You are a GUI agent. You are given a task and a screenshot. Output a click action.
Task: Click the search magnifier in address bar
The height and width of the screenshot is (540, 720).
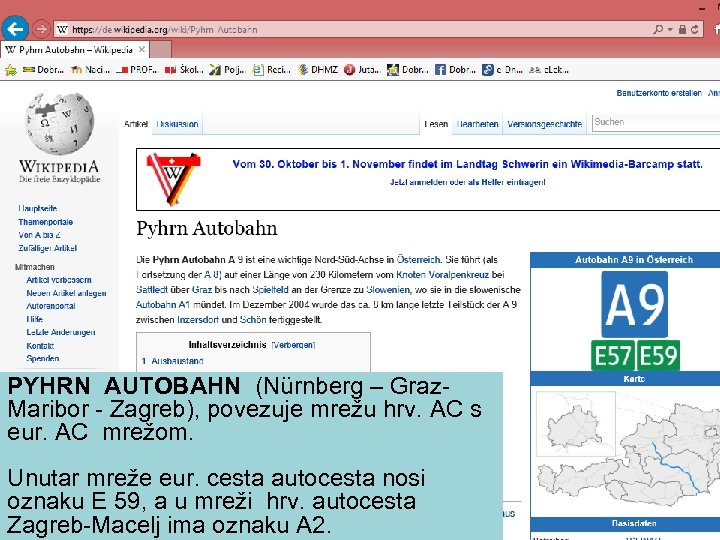coord(658,29)
